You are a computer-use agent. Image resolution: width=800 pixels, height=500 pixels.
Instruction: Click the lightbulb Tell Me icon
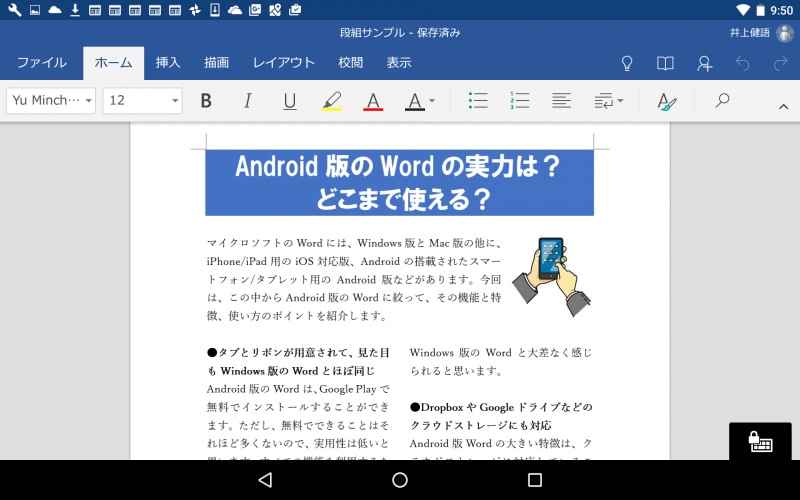point(628,63)
